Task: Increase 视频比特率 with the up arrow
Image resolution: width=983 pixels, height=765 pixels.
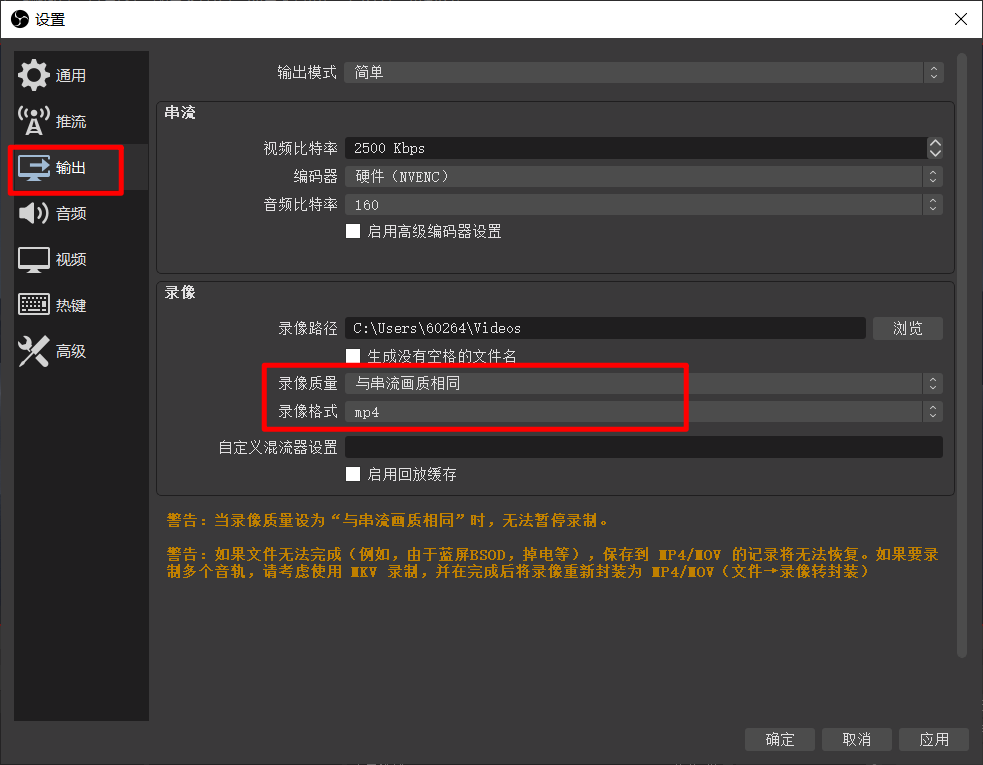Action: pos(935,143)
